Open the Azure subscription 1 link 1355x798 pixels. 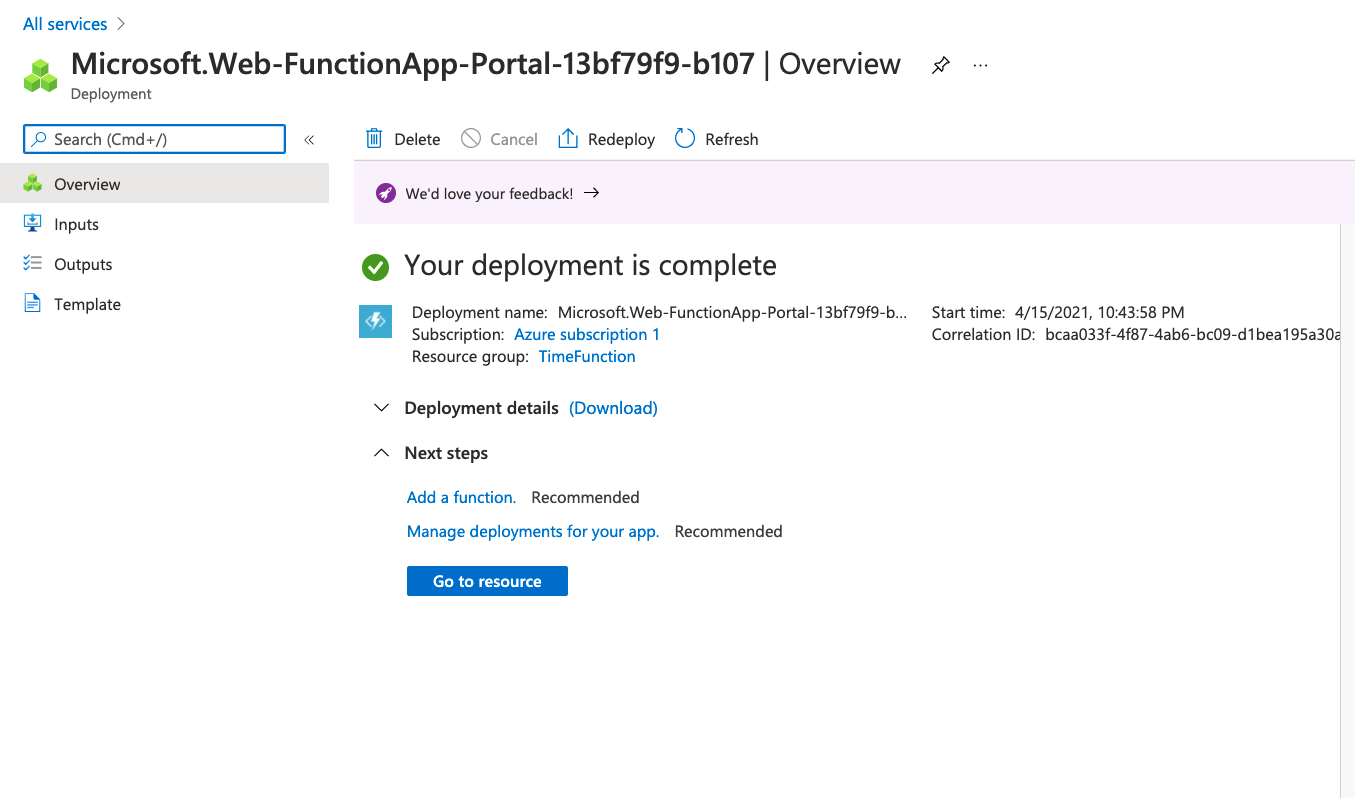[x=587, y=334]
